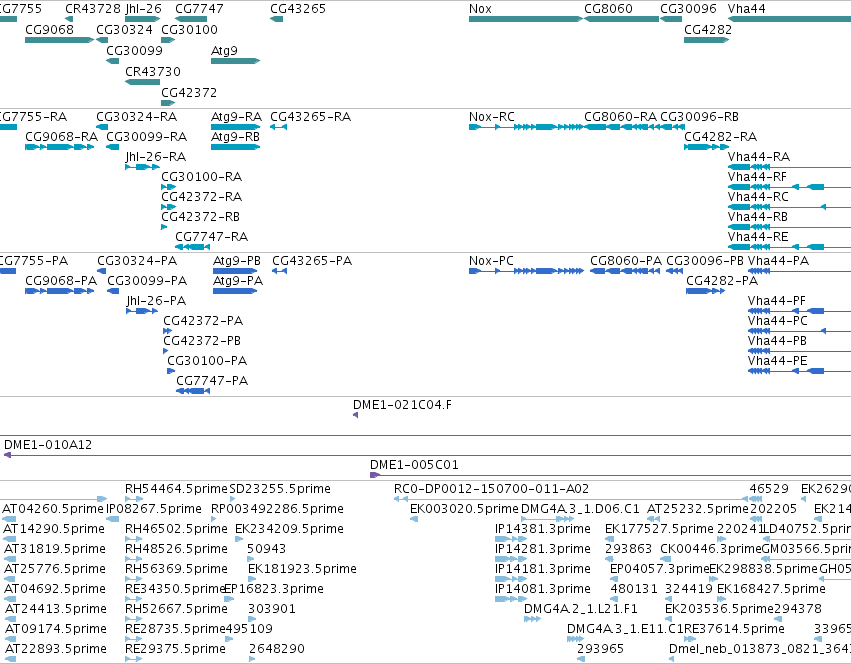Viewport: 851px width, 664px height.
Task: Select the CG42372-RB transcript
Action: click(x=164, y=227)
